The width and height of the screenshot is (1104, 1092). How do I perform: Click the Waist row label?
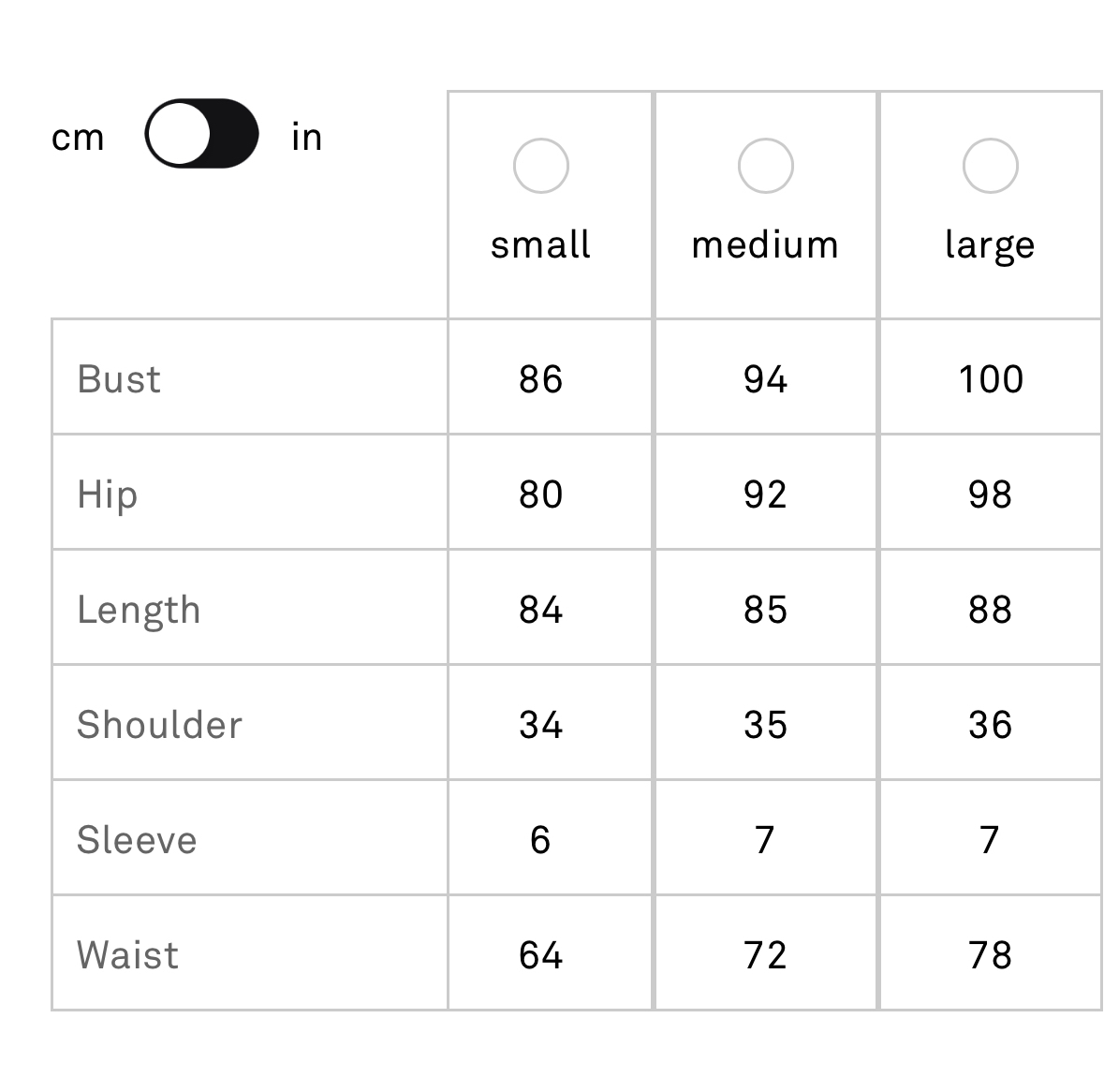coord(127,955)
